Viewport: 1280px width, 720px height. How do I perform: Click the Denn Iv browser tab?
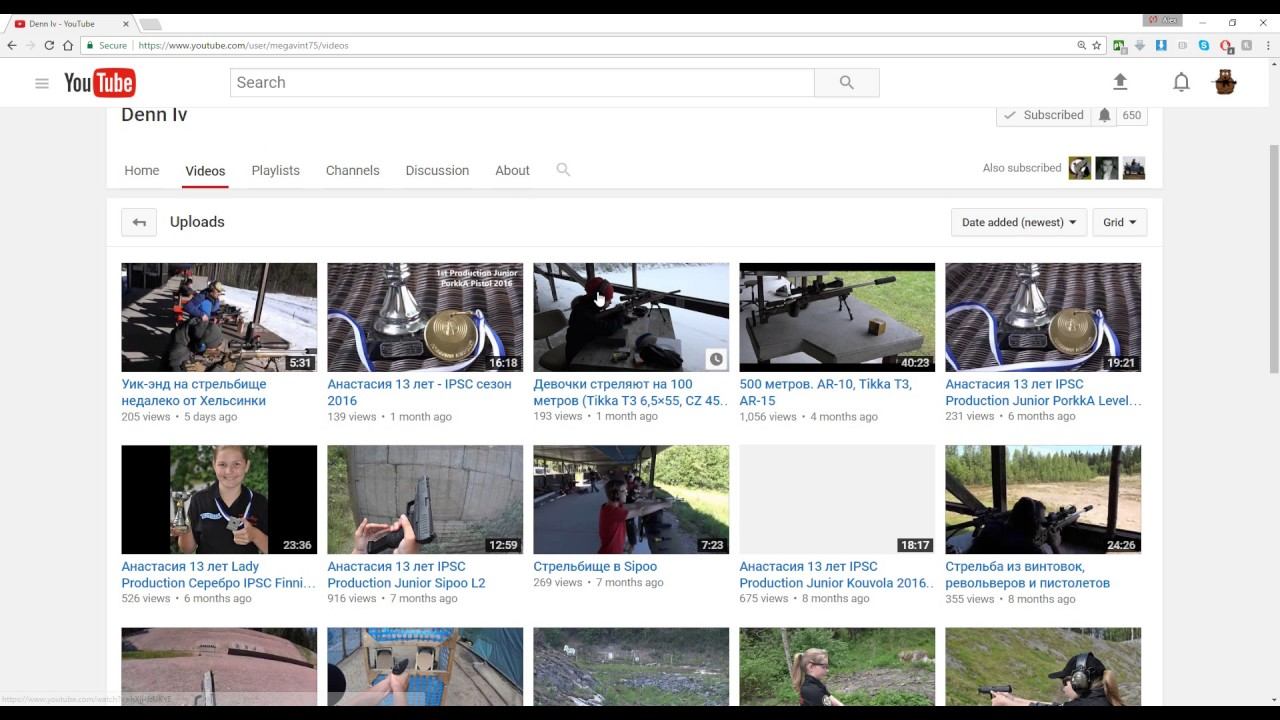click(68, 23)
